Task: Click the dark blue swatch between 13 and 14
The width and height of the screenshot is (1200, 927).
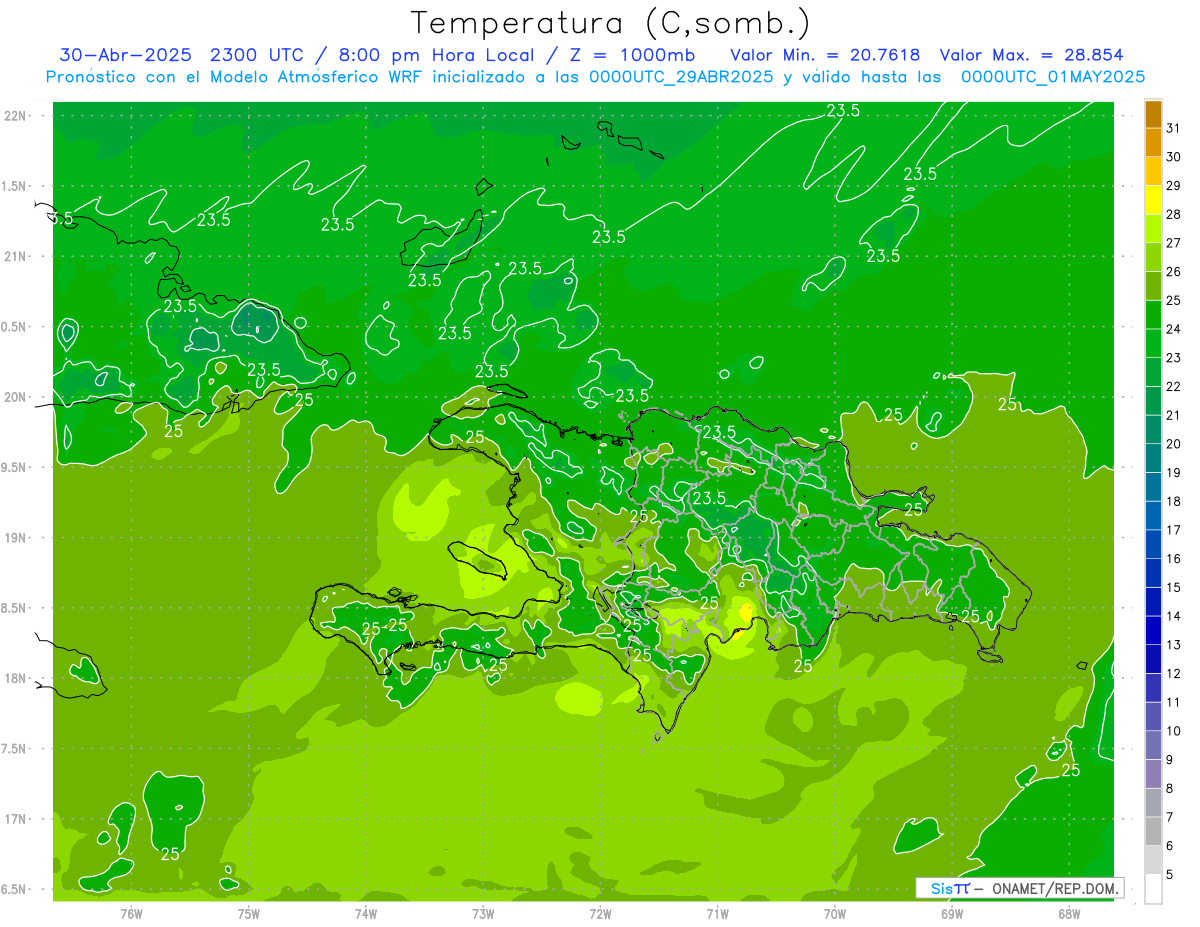Action: click(x=1153, y=630)
